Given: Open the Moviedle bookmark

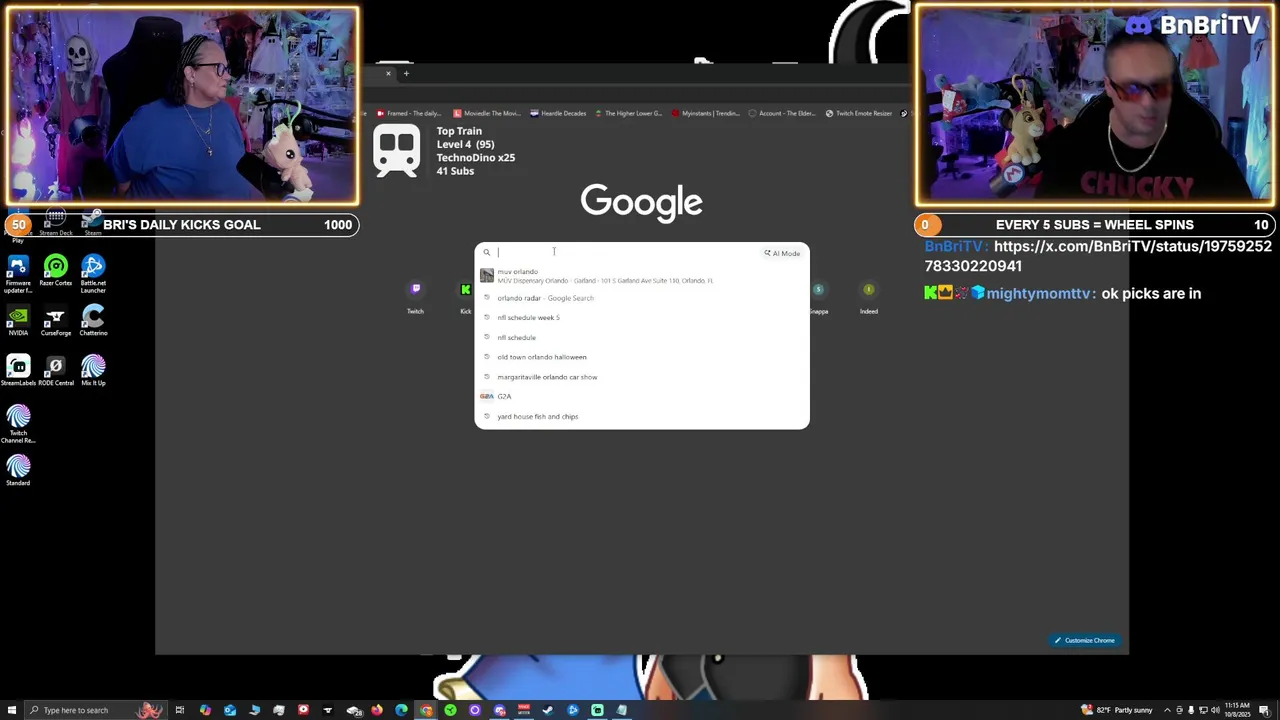Looking at the screenshot, I should pyautogui.click(x=487, y=113).
